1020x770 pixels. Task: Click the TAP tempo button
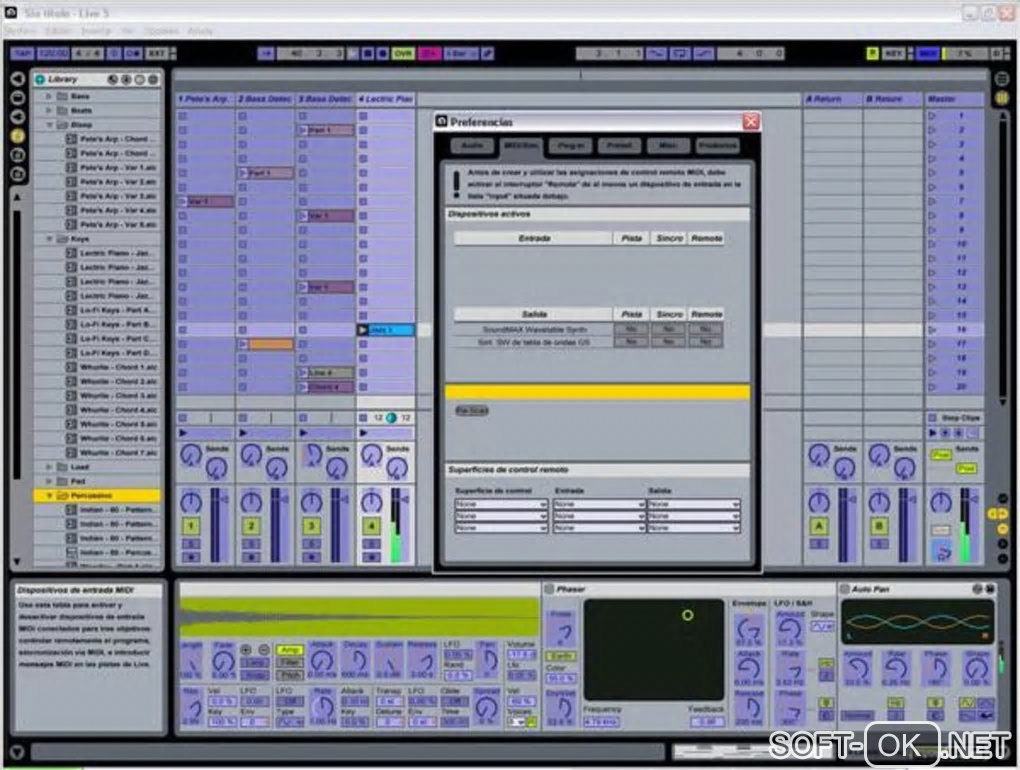click(x=22, y=53)
